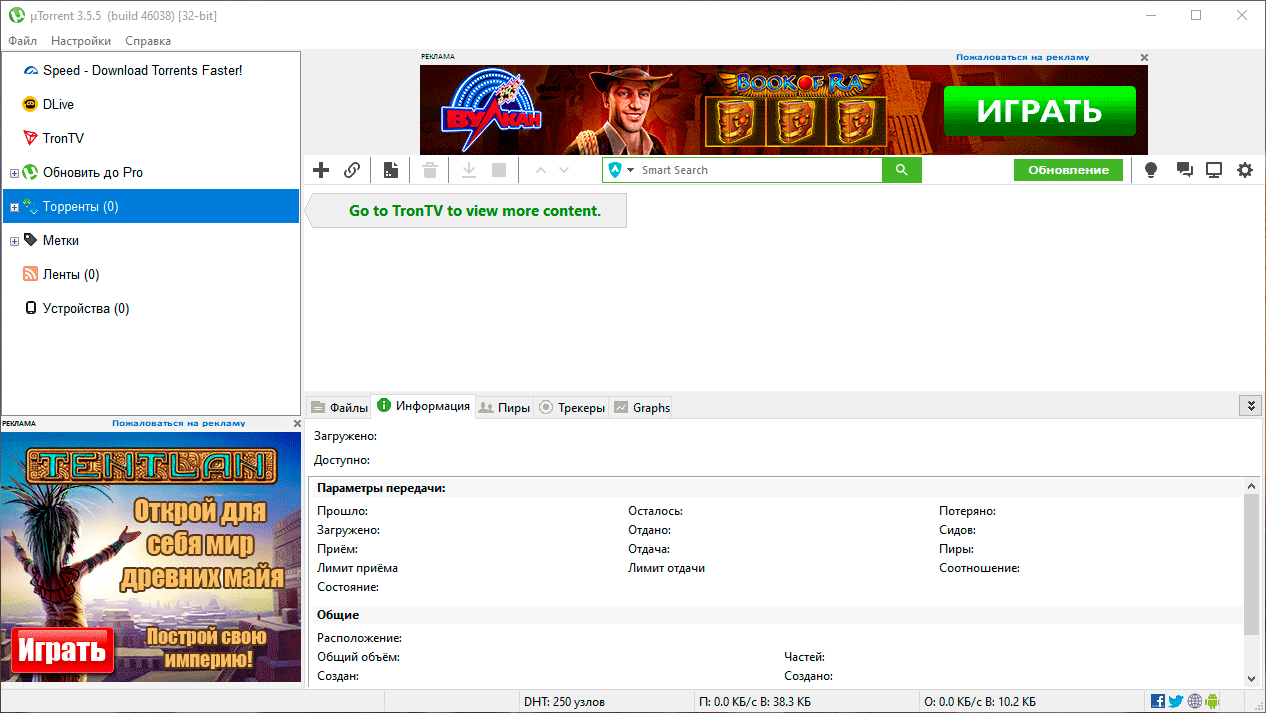Open the lightbulb bundles icon
This screenshot has height=713, width=1266.
(1151, 170)
